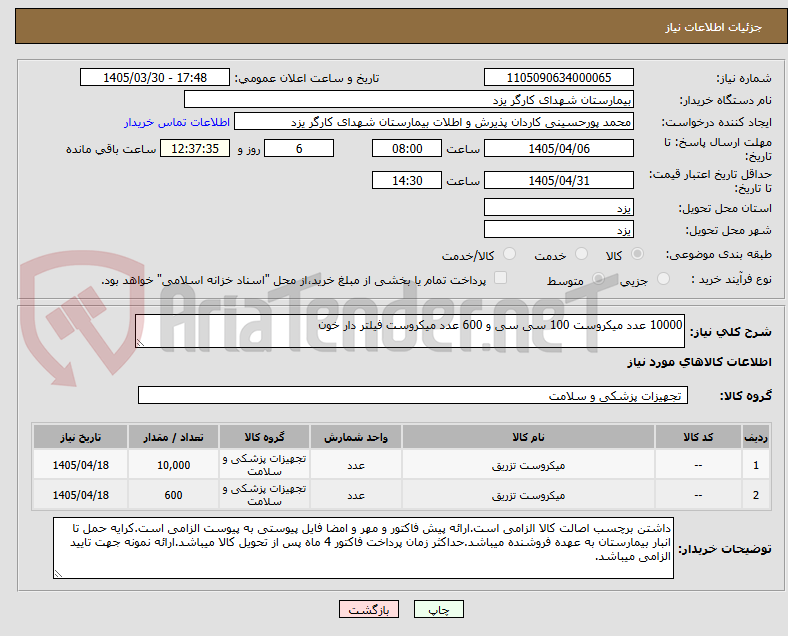This screenshot has width=788, height=636.
Task: Click the نام کالا column header
Action: pyautogui.click(x=528, y=437)
